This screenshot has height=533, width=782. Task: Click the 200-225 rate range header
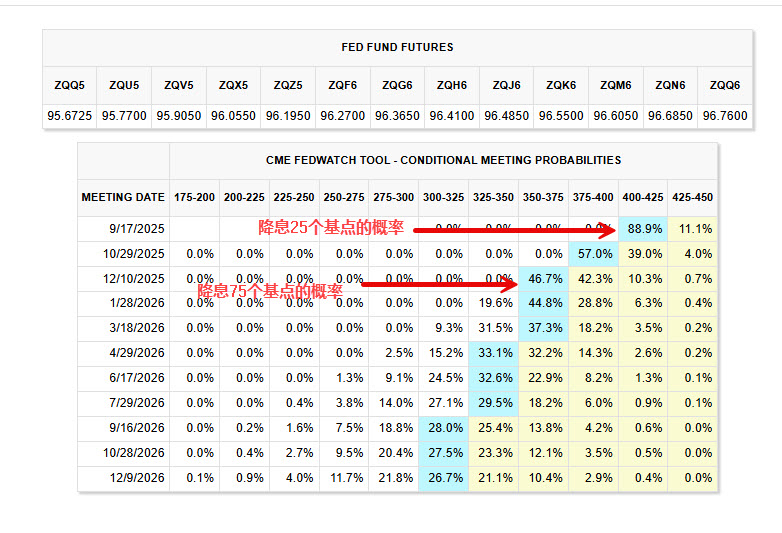click(244, 197)
